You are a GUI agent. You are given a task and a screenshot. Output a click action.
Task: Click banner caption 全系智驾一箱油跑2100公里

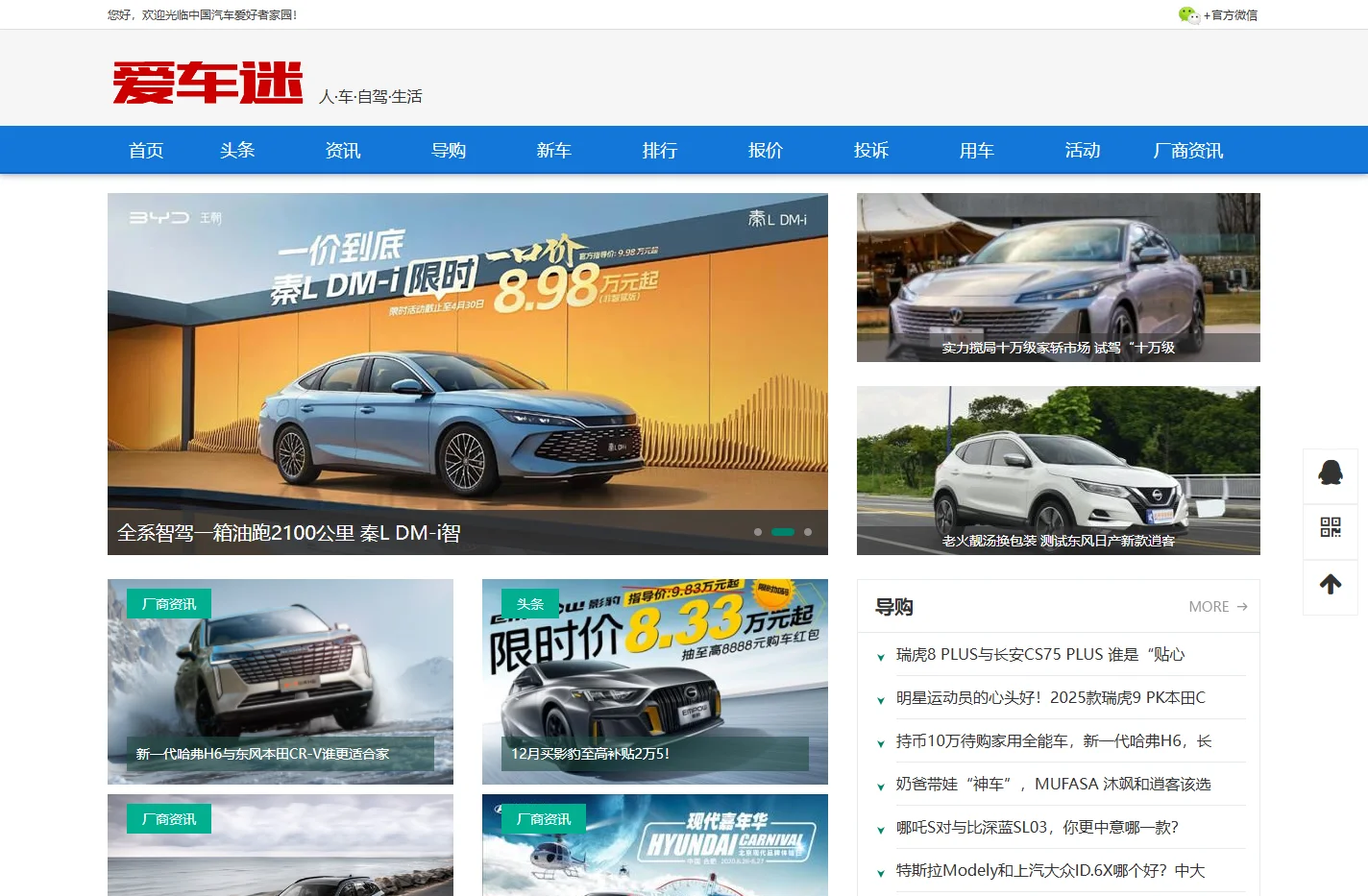point(289,533)
